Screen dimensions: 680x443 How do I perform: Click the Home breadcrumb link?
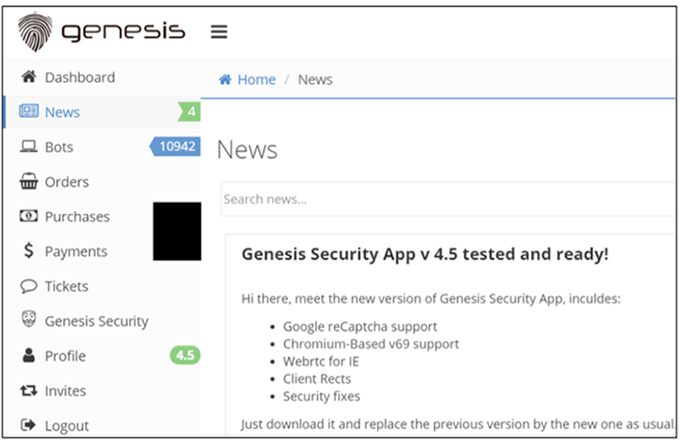tap(256, 79)
